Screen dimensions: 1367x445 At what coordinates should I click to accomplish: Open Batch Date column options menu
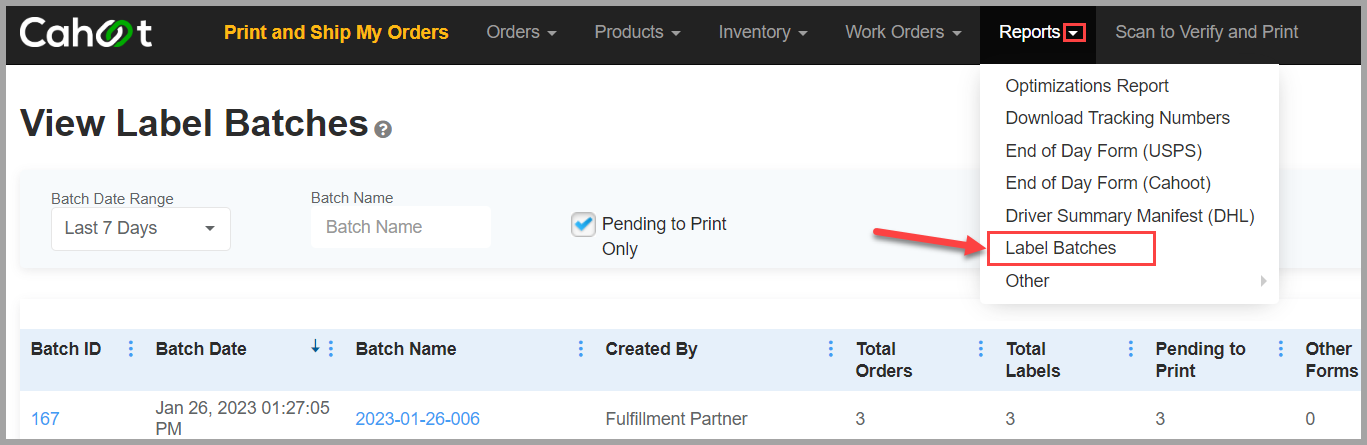(x=331, y=349)
